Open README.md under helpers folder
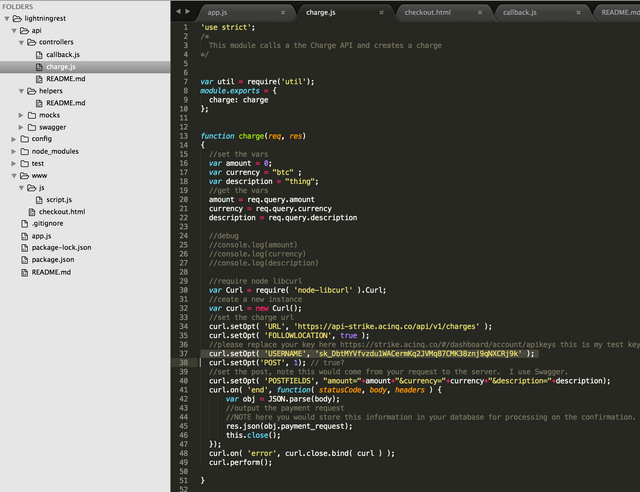640x492 pixels. tap(65, 102)
